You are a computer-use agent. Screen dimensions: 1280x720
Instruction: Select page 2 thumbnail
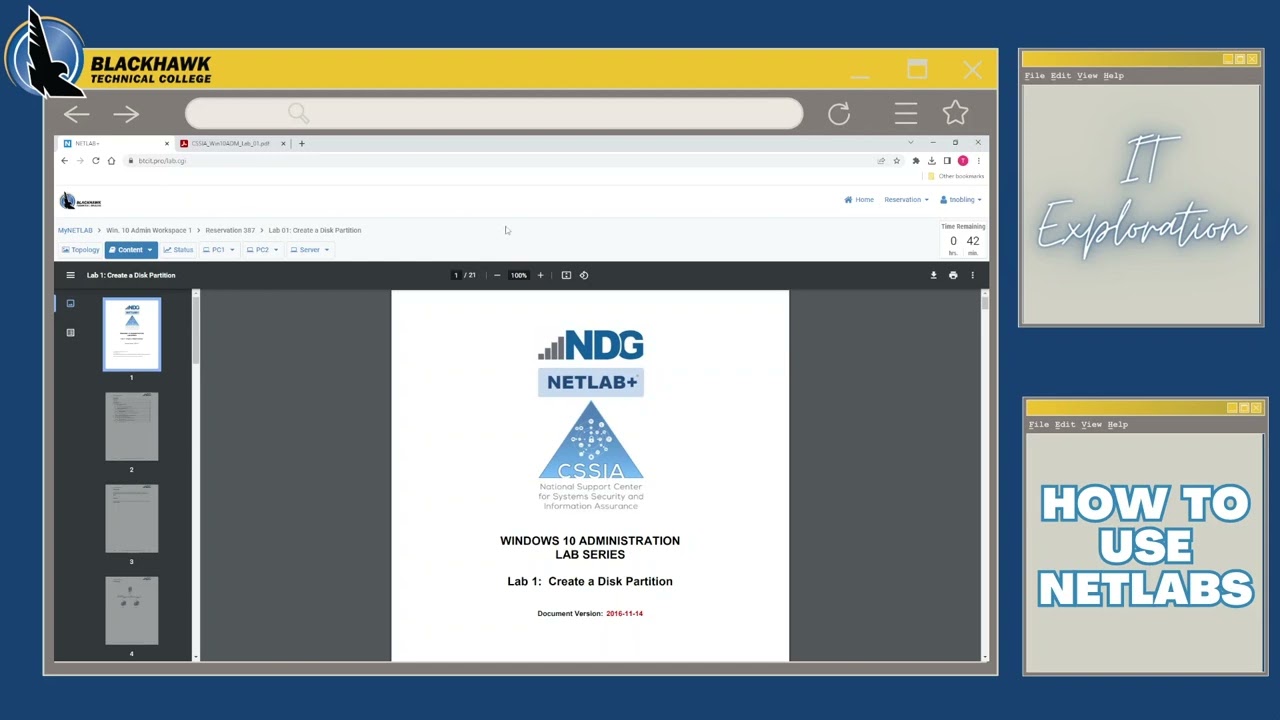tap(132, 427)
